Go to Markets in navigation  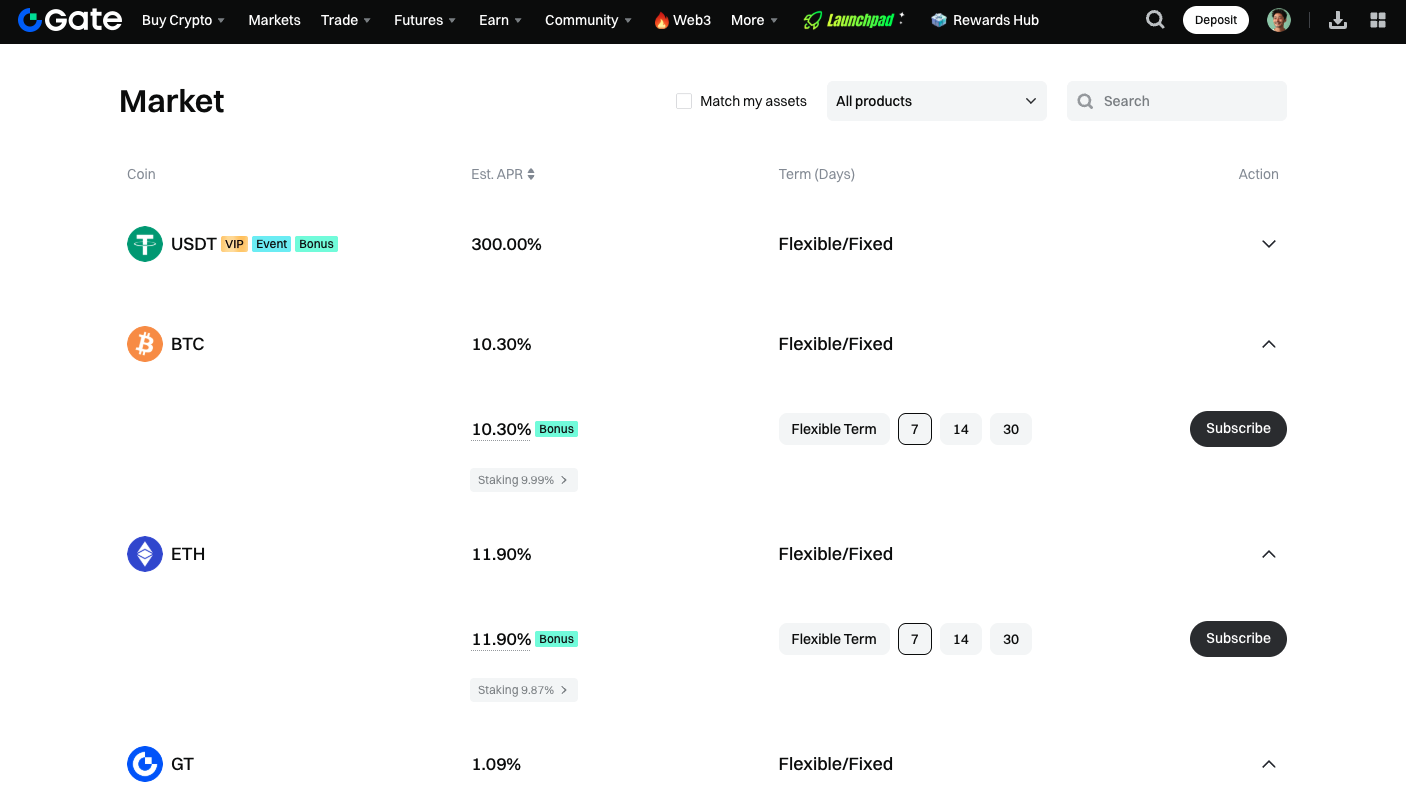click(274, 20)
